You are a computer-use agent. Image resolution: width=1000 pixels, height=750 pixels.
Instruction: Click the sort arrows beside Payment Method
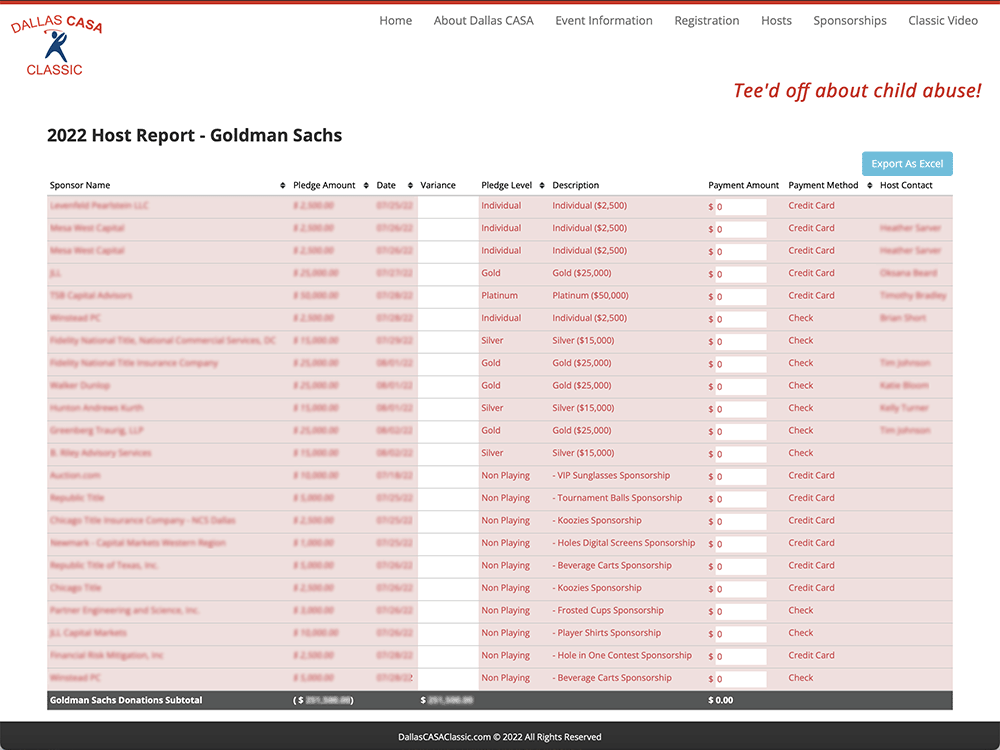(869, 186)
